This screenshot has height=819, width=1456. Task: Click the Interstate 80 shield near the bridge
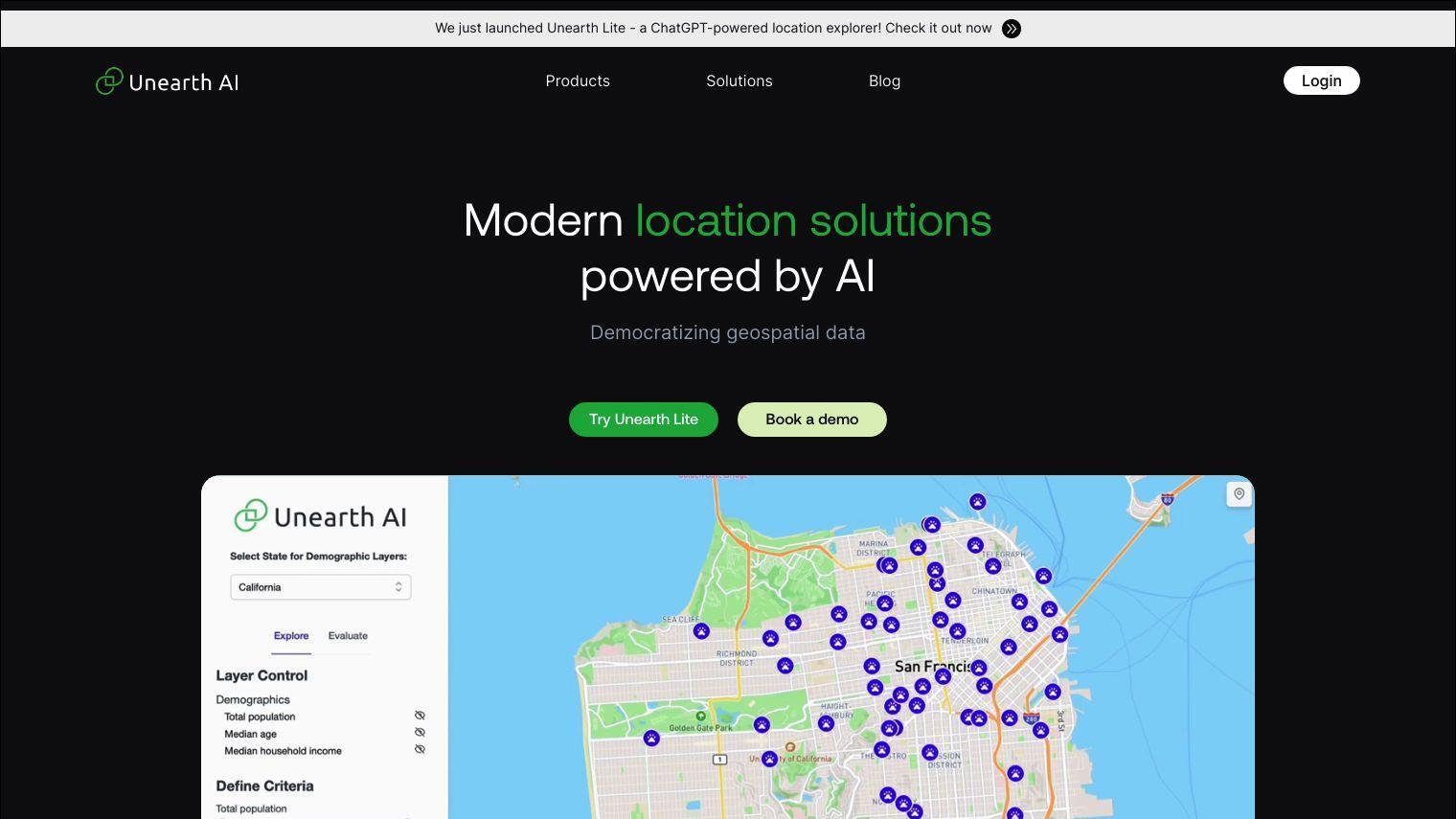tap(1168, 498)
